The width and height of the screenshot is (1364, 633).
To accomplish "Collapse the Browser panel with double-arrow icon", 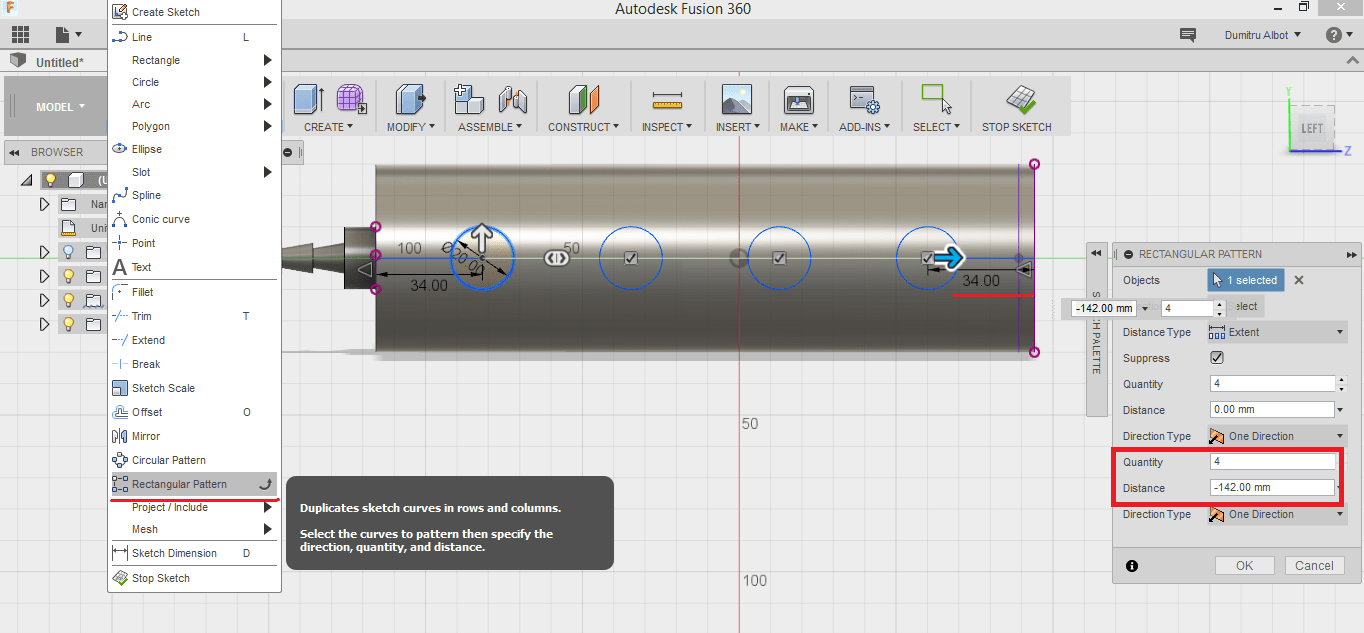I will pos(15,152).
